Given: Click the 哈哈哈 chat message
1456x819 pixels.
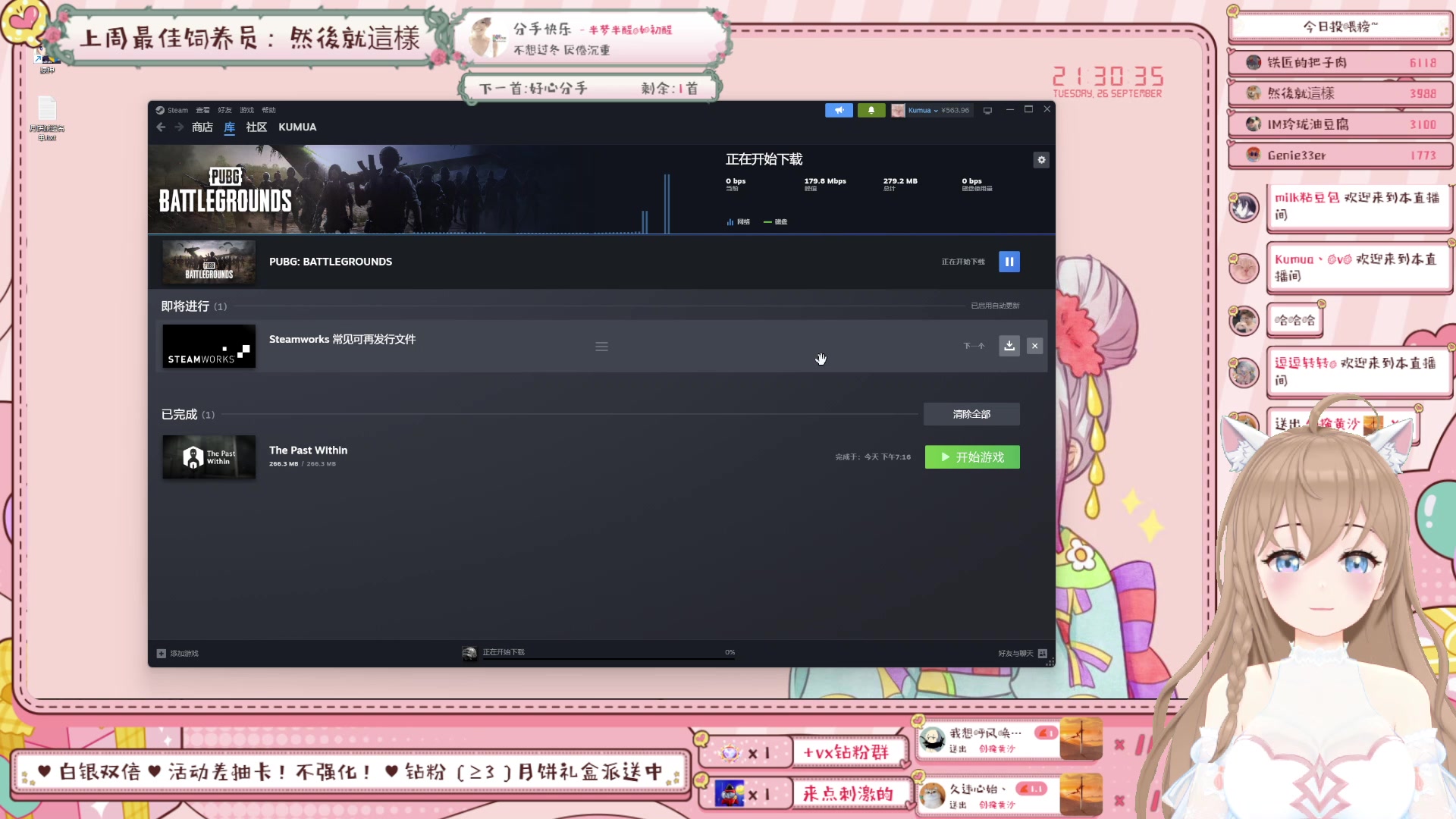Looking at the screenshot, I should point(1295,320).
